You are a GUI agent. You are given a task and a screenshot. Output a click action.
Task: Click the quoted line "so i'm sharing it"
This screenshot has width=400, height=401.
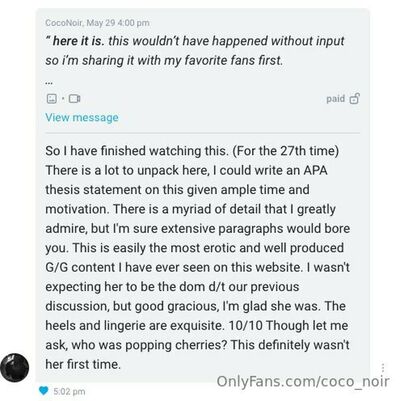click(164, 60)
